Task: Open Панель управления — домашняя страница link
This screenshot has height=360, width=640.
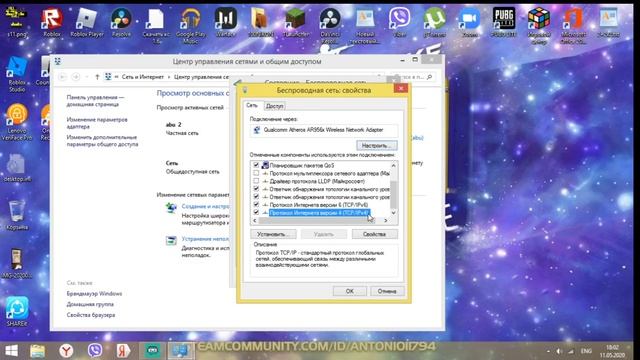Action: pos(95,101)
